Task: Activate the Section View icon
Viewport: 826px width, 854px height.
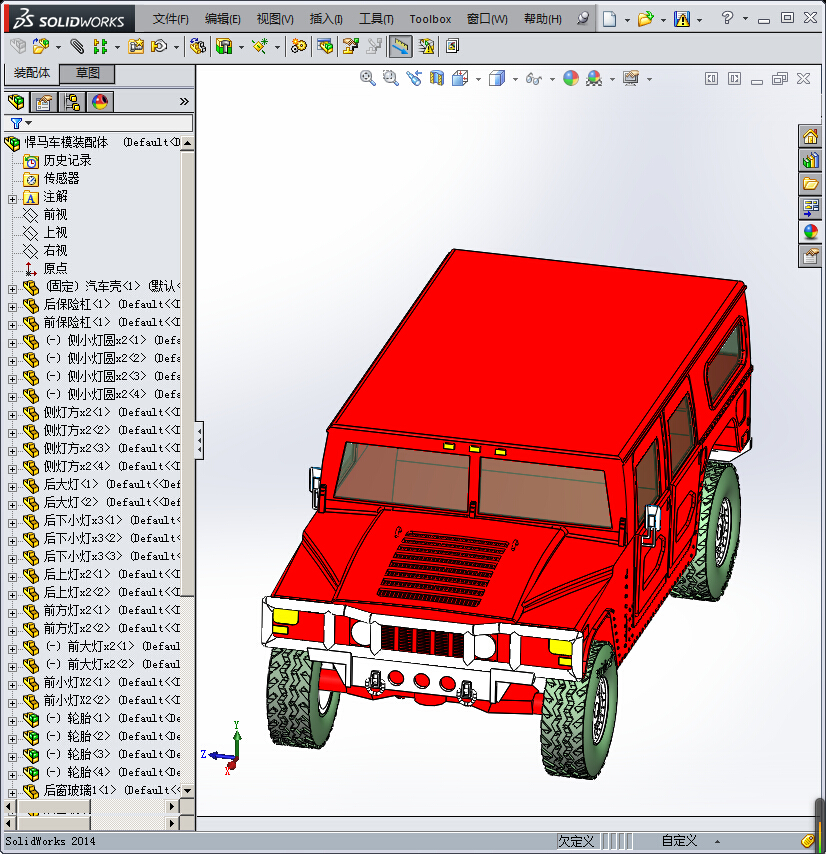Action: 437,78
